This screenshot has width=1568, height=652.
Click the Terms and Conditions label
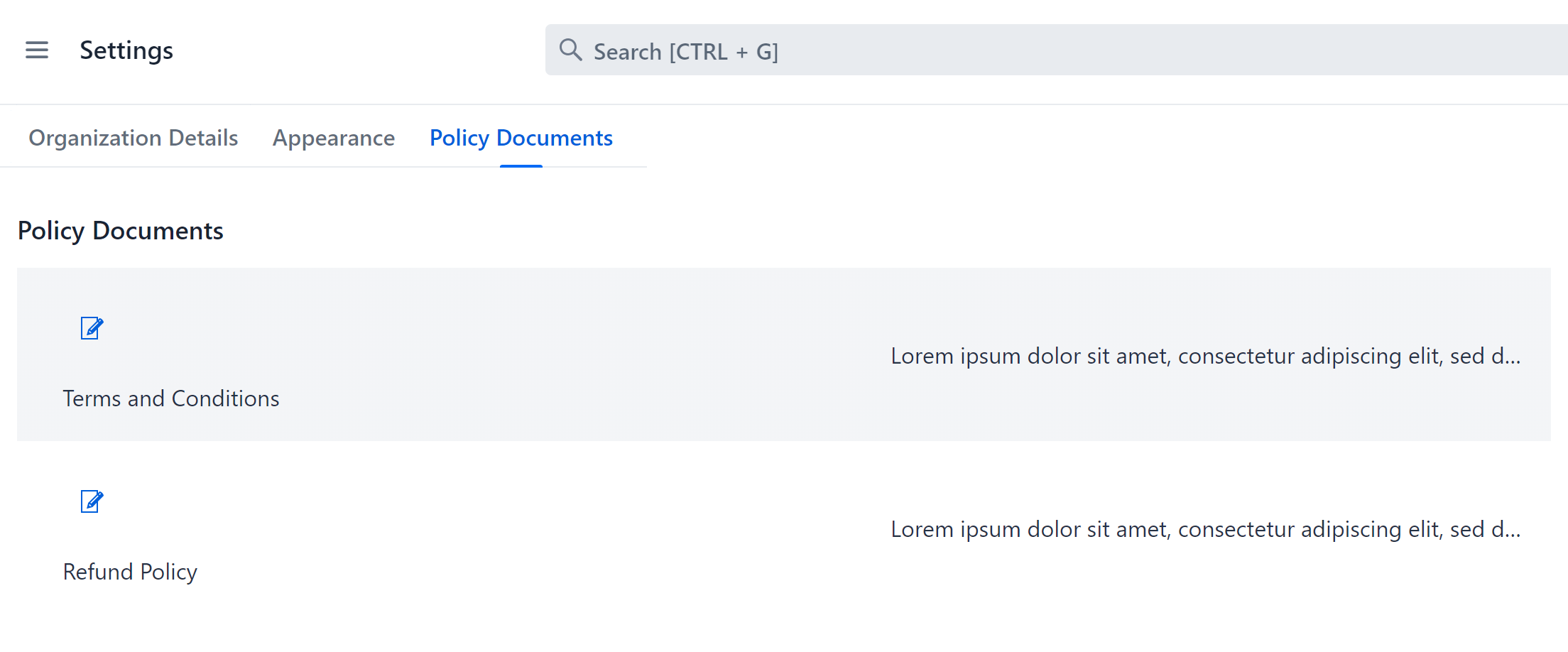click(x=170, y=398)
